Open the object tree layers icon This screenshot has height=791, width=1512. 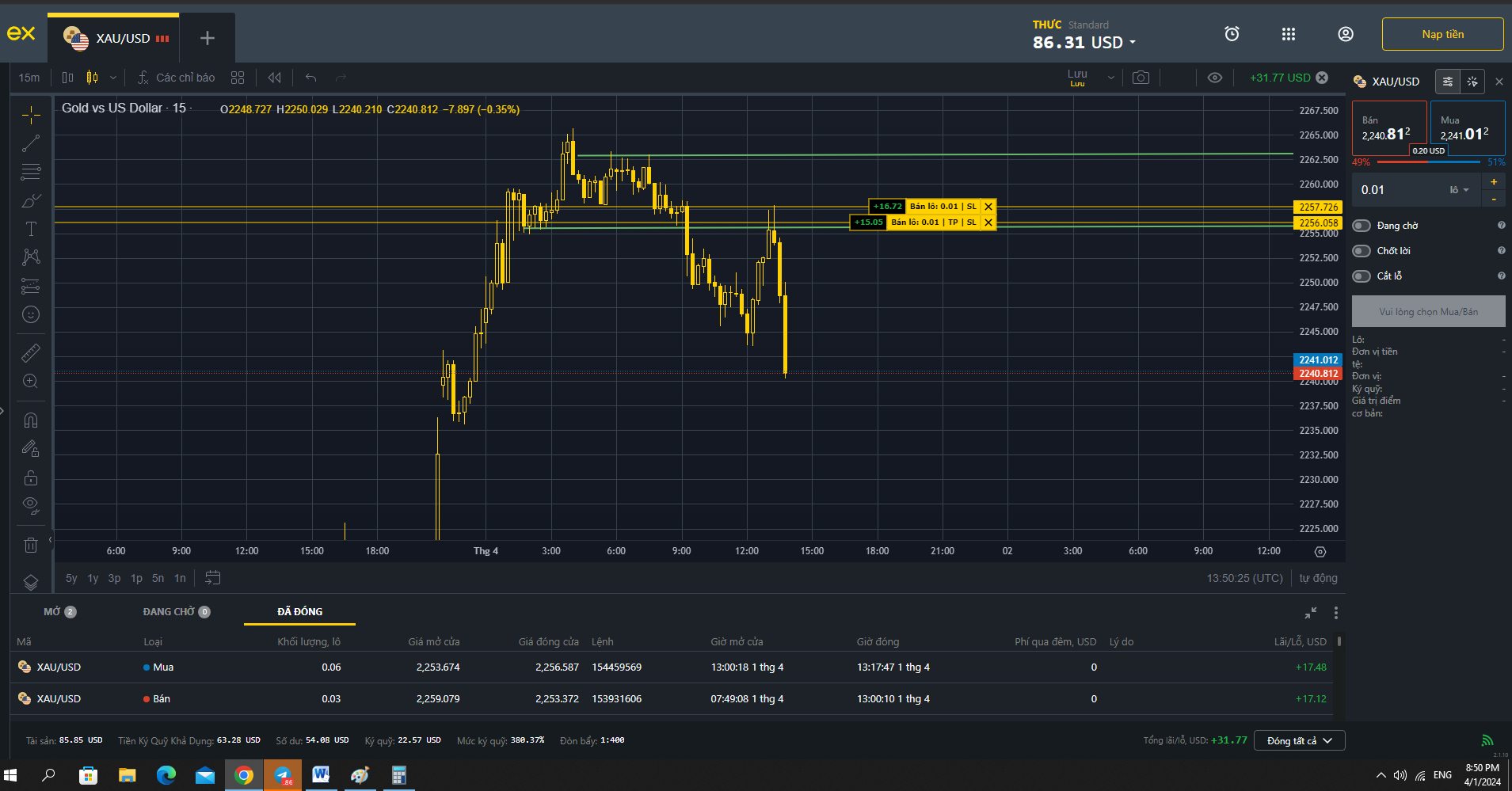click(31, 583)
